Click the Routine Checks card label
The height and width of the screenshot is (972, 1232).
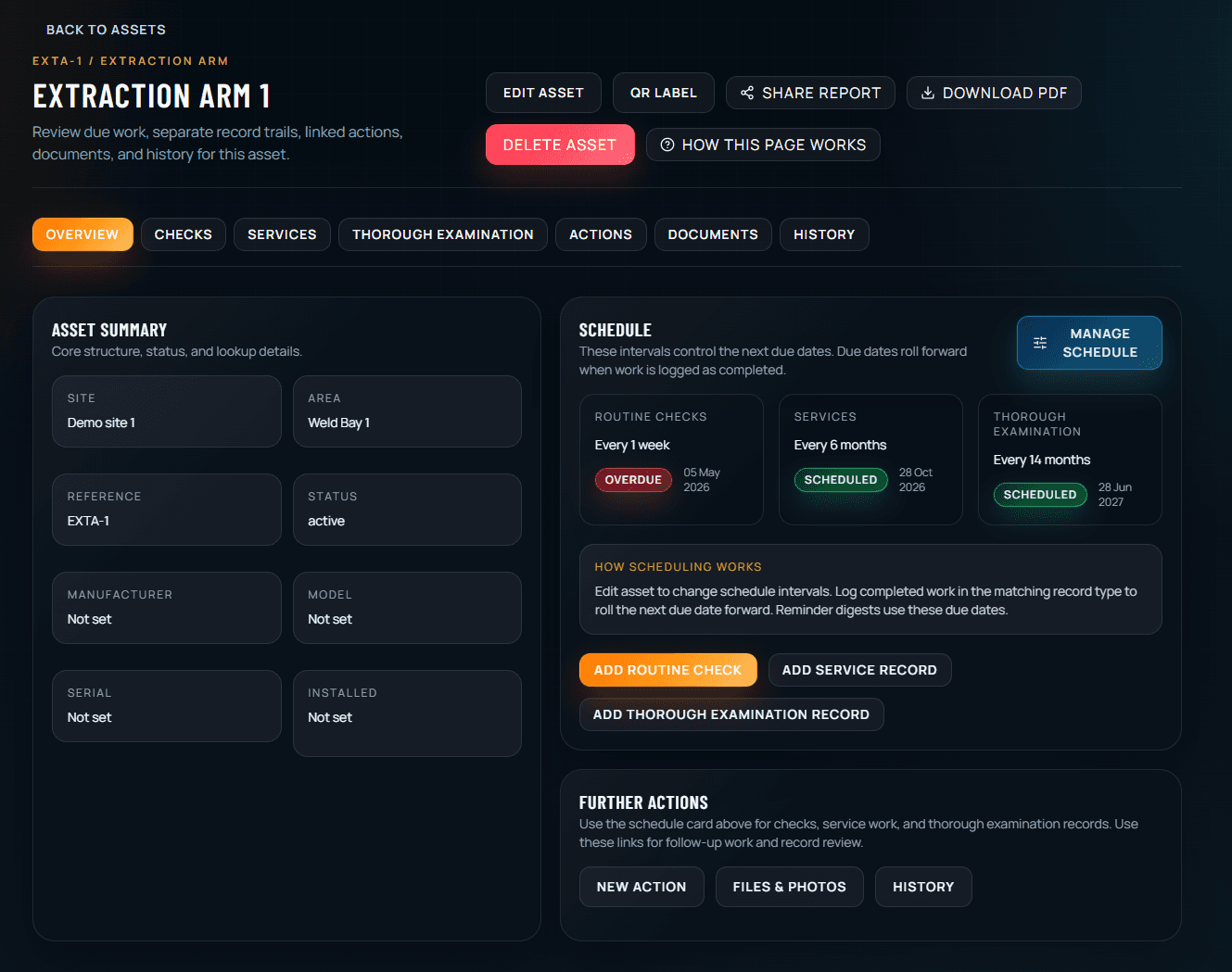point(651,417)
